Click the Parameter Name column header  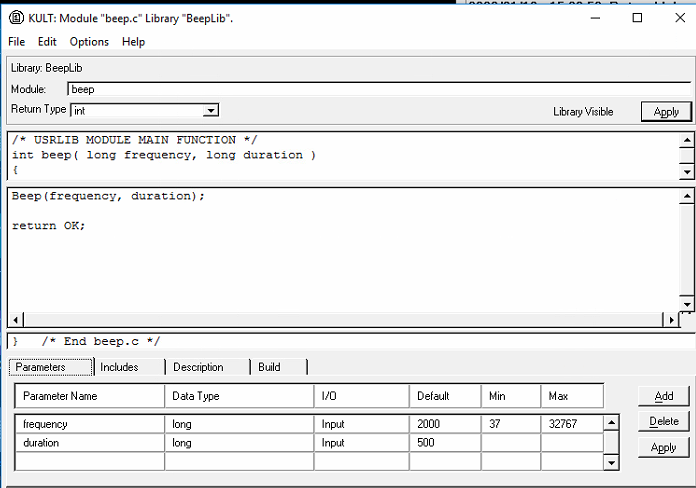(90, 396)
